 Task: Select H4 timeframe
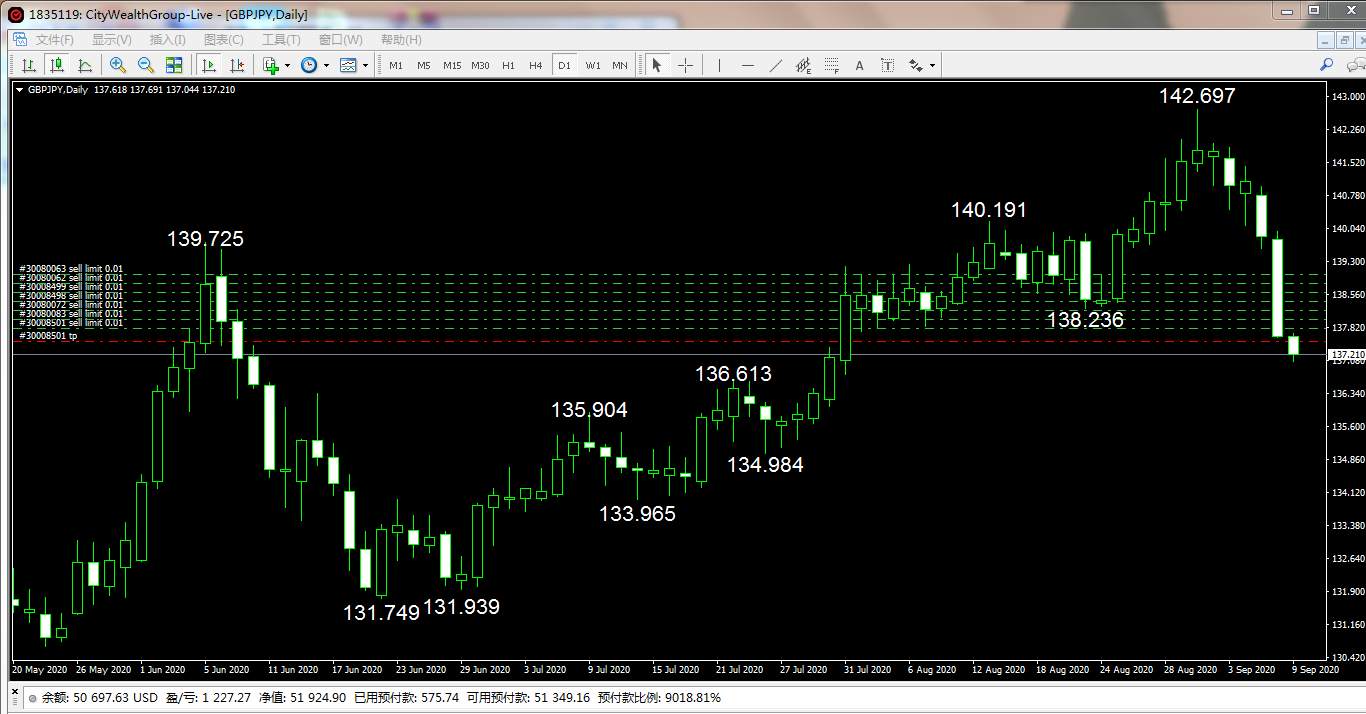[536, 65]
